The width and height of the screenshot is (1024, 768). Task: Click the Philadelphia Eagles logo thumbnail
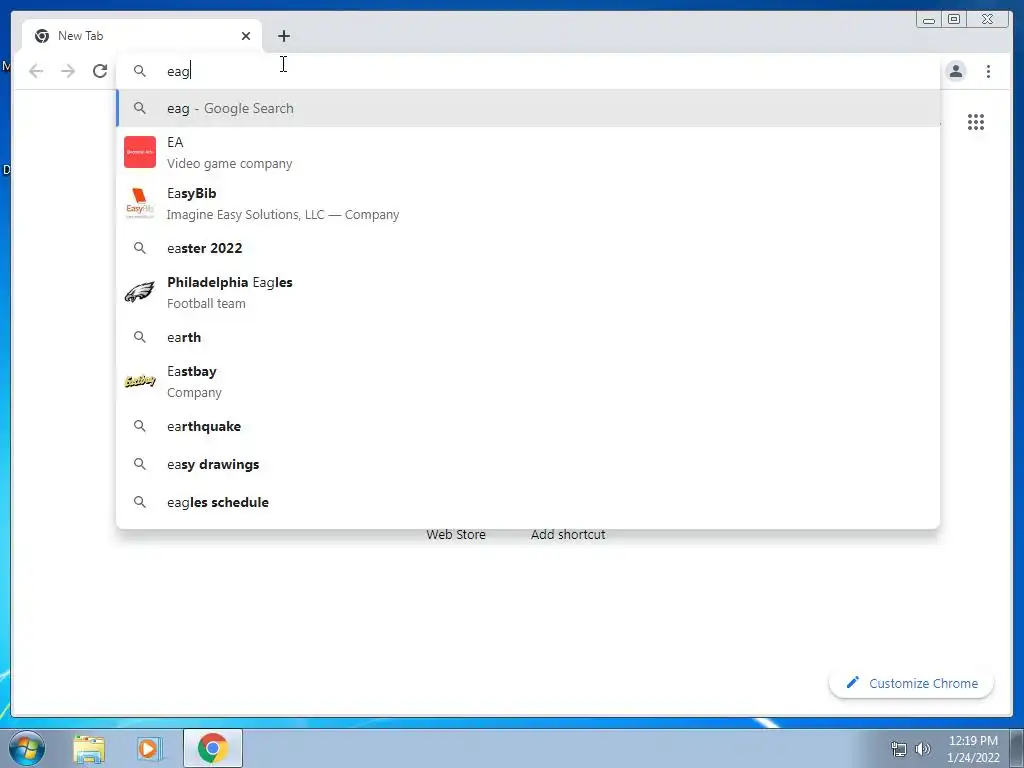140,293
